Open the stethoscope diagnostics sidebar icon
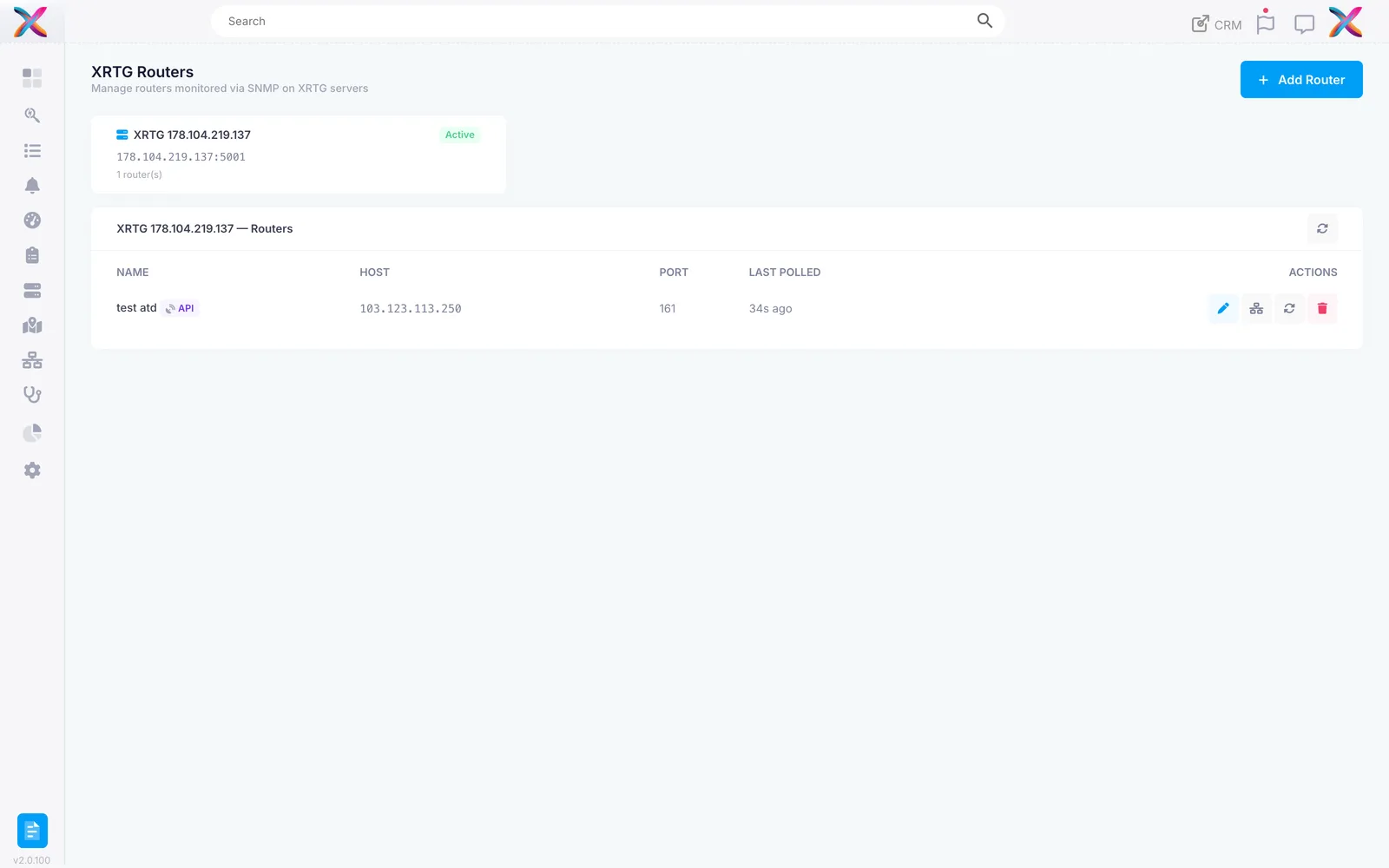Screen dimensions: 1389x868 click(x=32, y=395)
